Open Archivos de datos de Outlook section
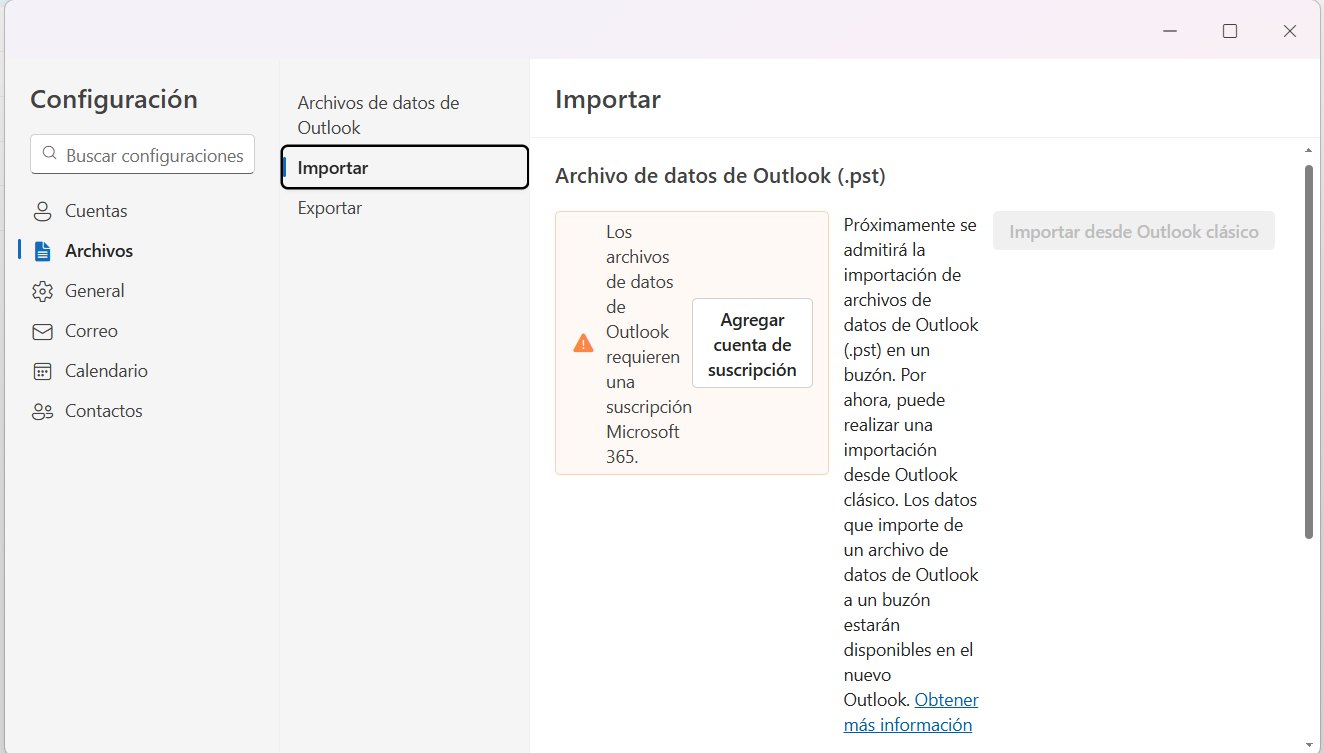The image size is (1324, 753). pos(378,114)
